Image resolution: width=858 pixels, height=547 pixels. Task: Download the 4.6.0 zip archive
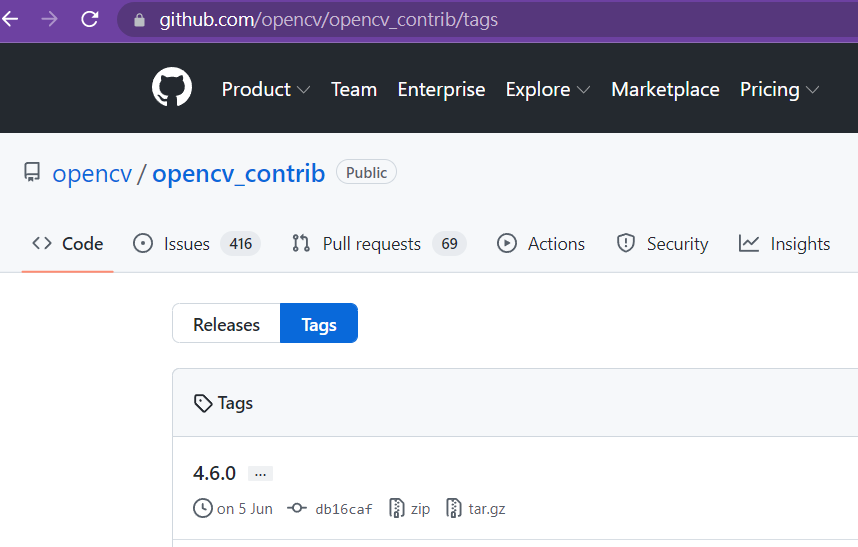point(409,509)
